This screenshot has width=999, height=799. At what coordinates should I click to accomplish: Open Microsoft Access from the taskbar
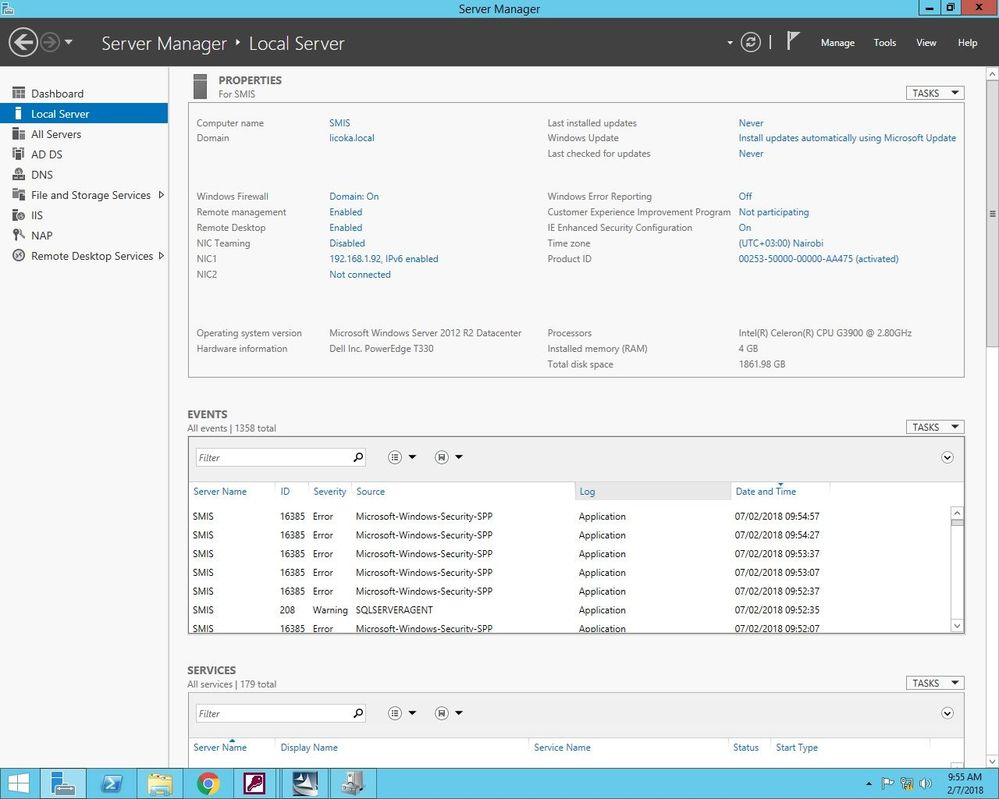click(255, 784)
